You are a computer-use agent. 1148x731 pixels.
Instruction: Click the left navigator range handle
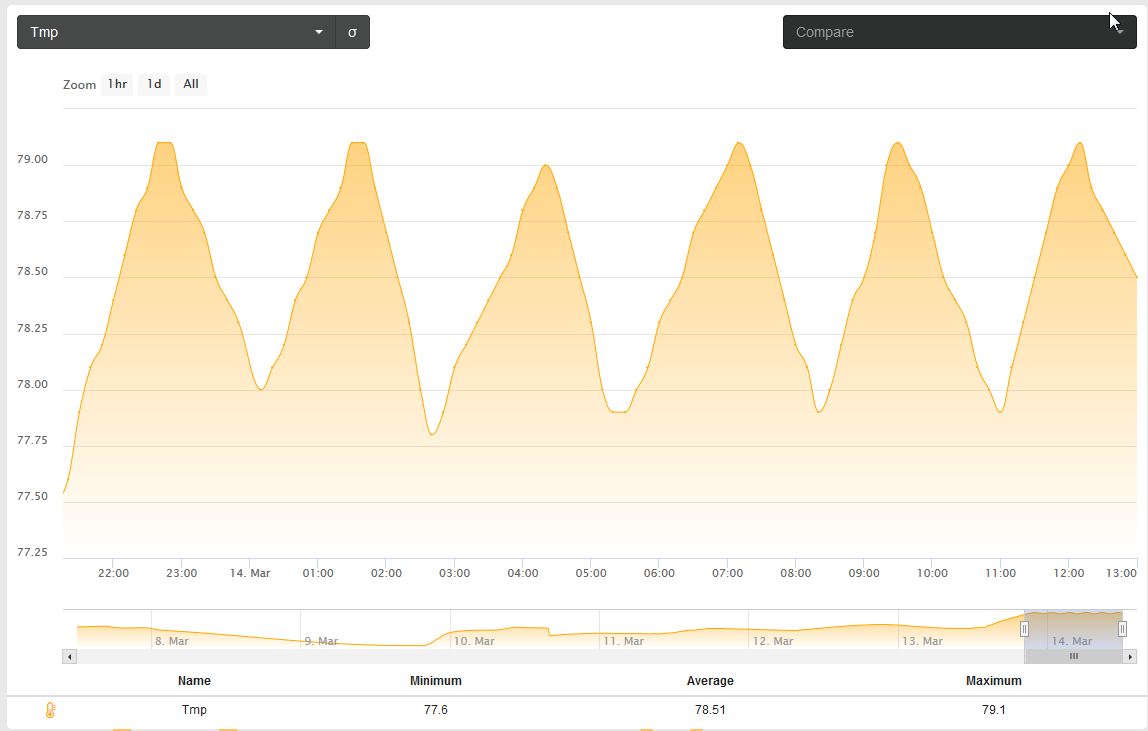coord(1024,629)
